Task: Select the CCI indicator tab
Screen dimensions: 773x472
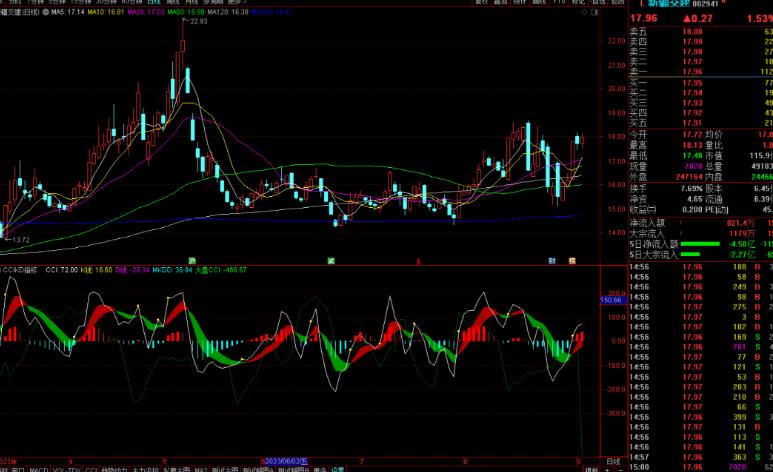Action: (x=91, y=470)
